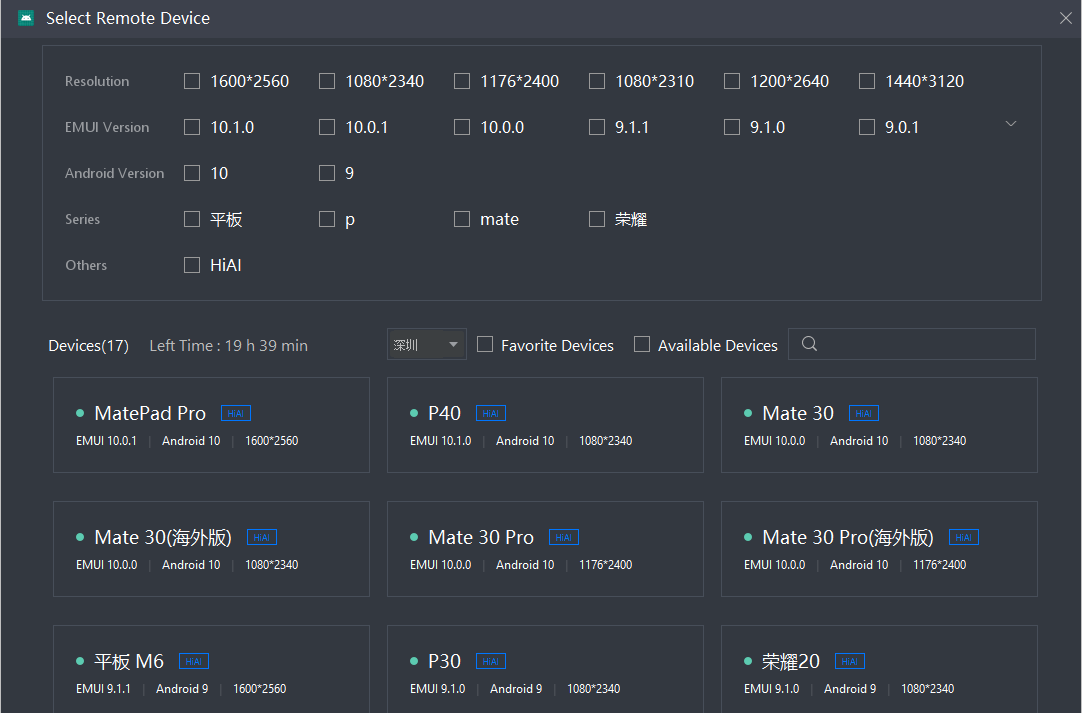The height and width of the screenshot is (713, 1082).
Task: Select the Mate 30 Pro(海外版) device card
Action: (x=879, y=549)
